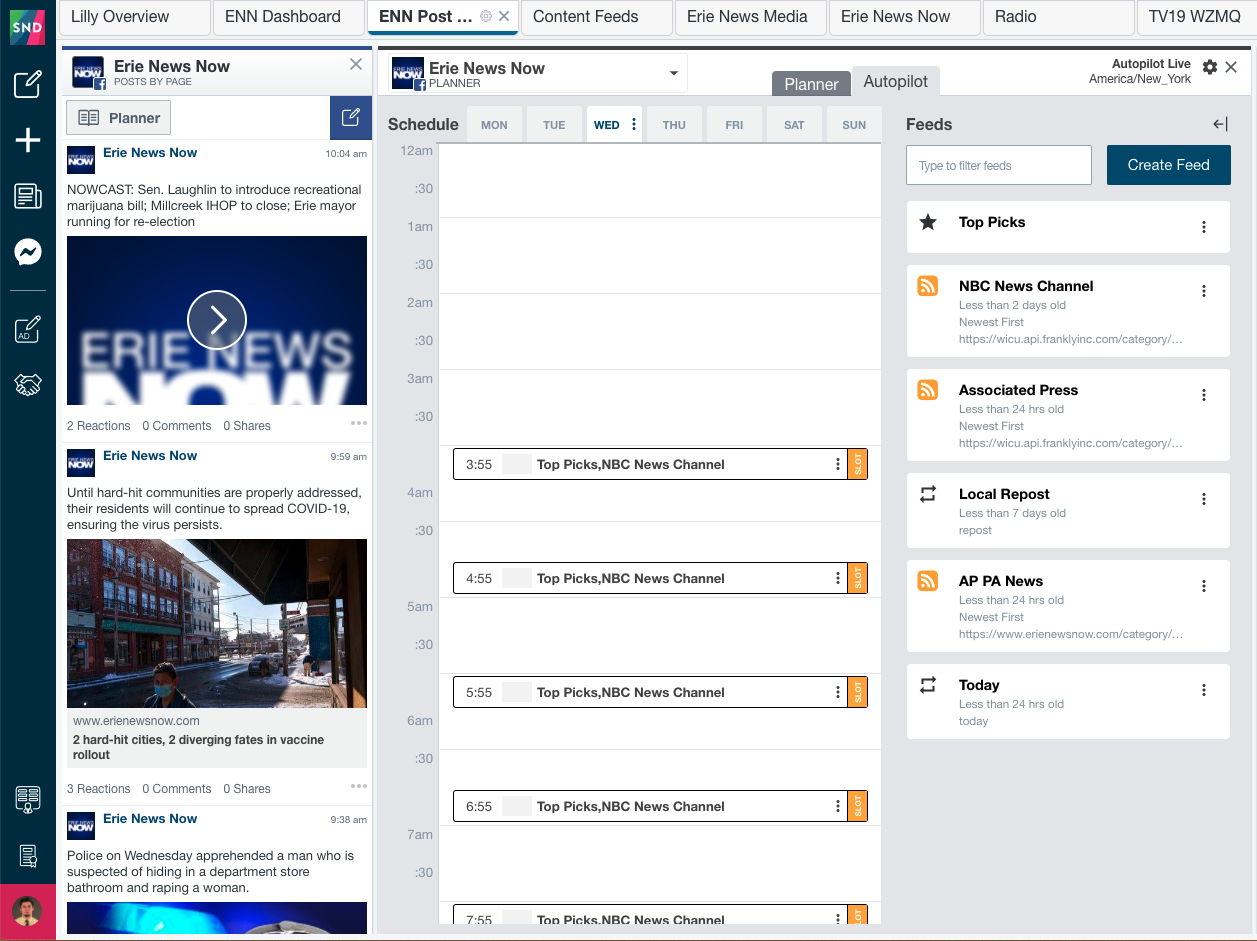
Task: Open options for the 3:55 slot
Action: click(838, 464)
